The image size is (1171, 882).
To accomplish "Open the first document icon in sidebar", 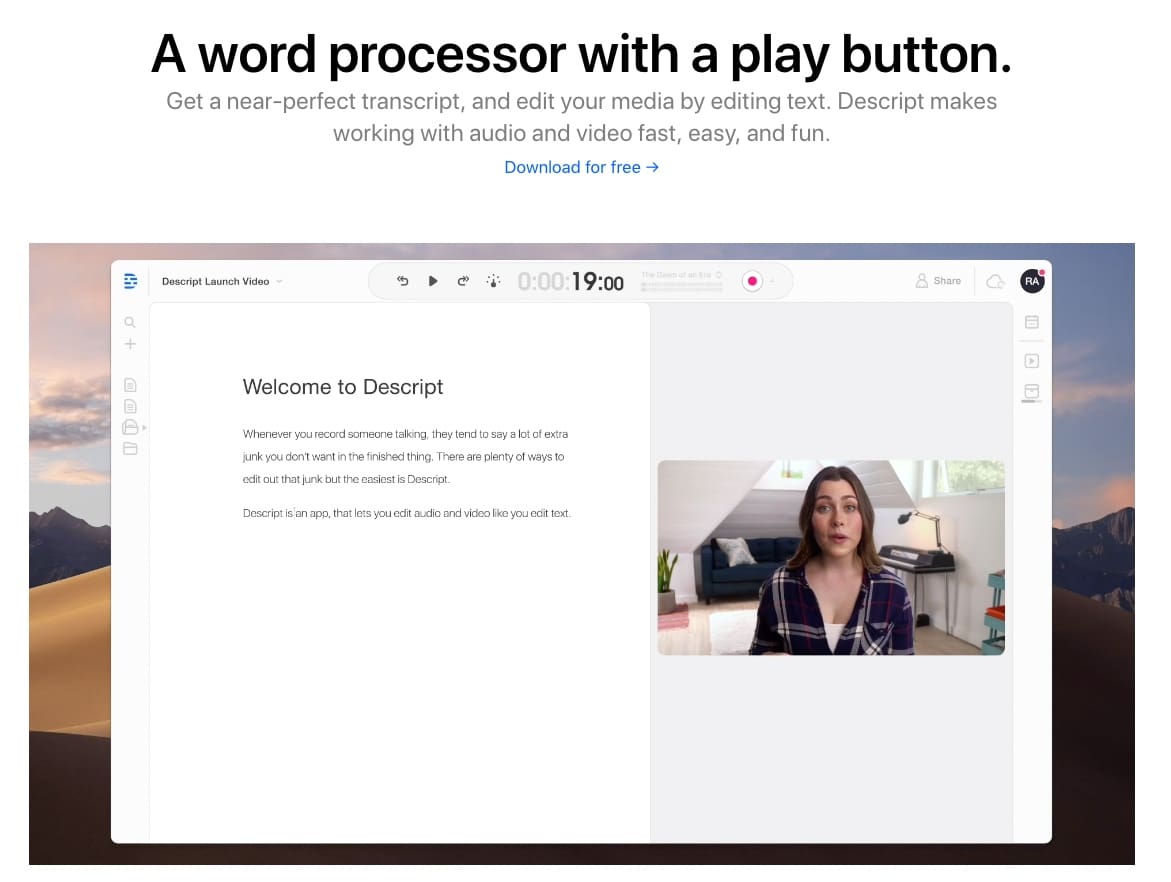I will point(130,385).
